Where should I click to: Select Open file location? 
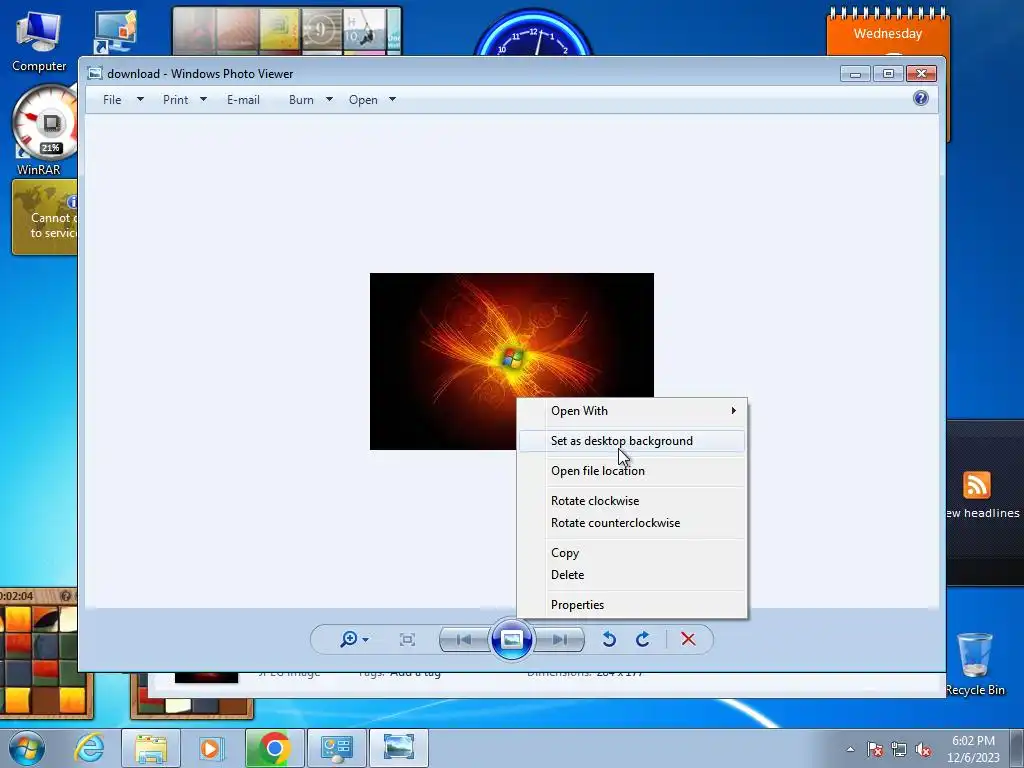tap(632, 471)
